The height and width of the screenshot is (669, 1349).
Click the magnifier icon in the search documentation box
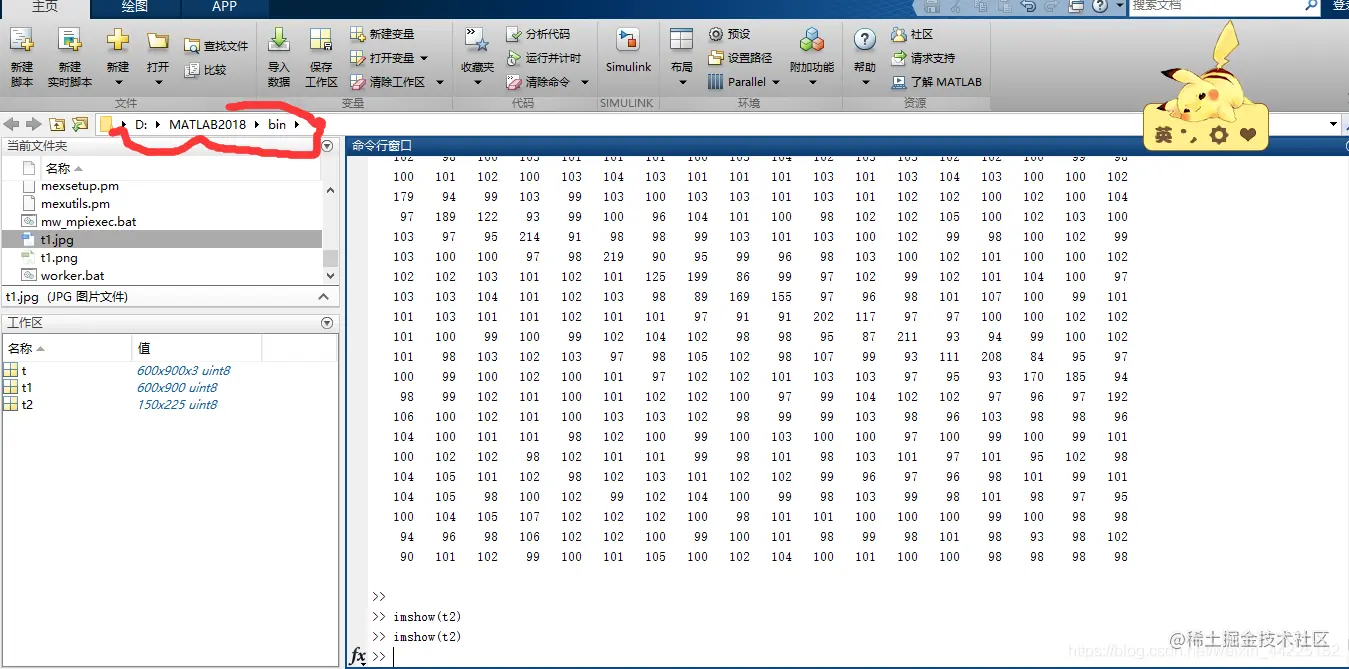click(1311, 6)
